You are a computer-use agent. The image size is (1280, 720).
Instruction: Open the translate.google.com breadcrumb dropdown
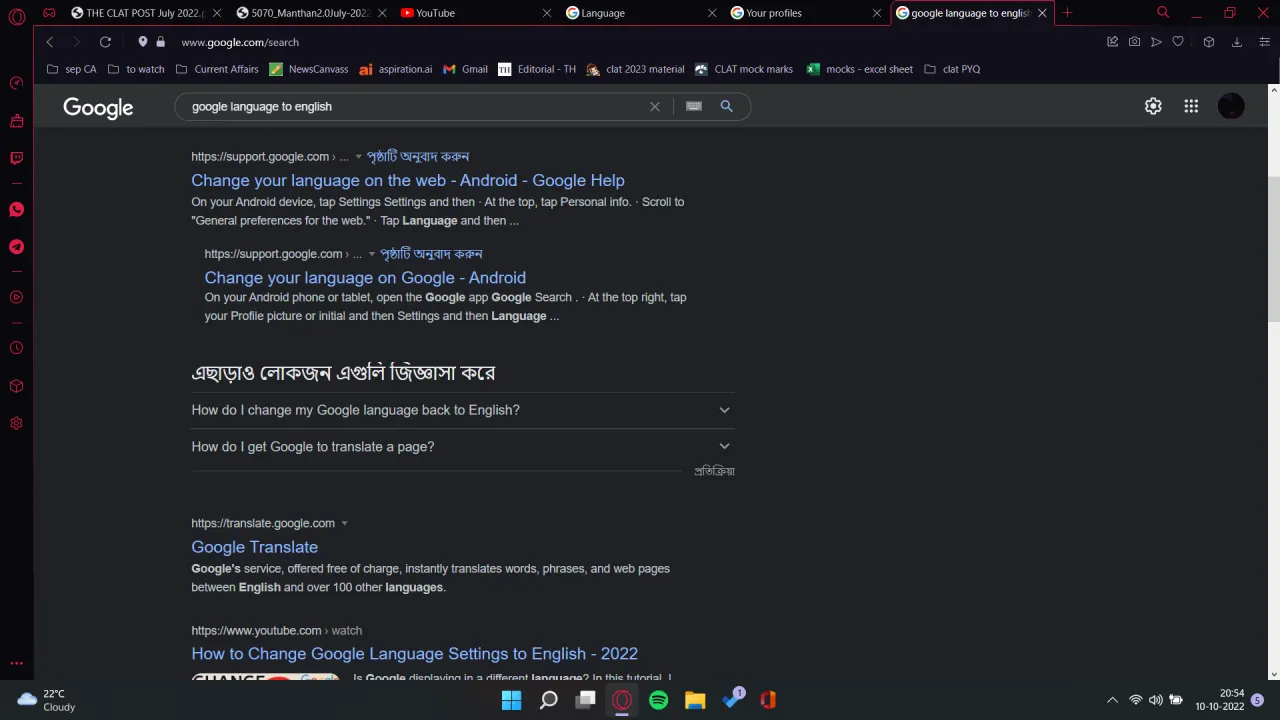point(344,522)
